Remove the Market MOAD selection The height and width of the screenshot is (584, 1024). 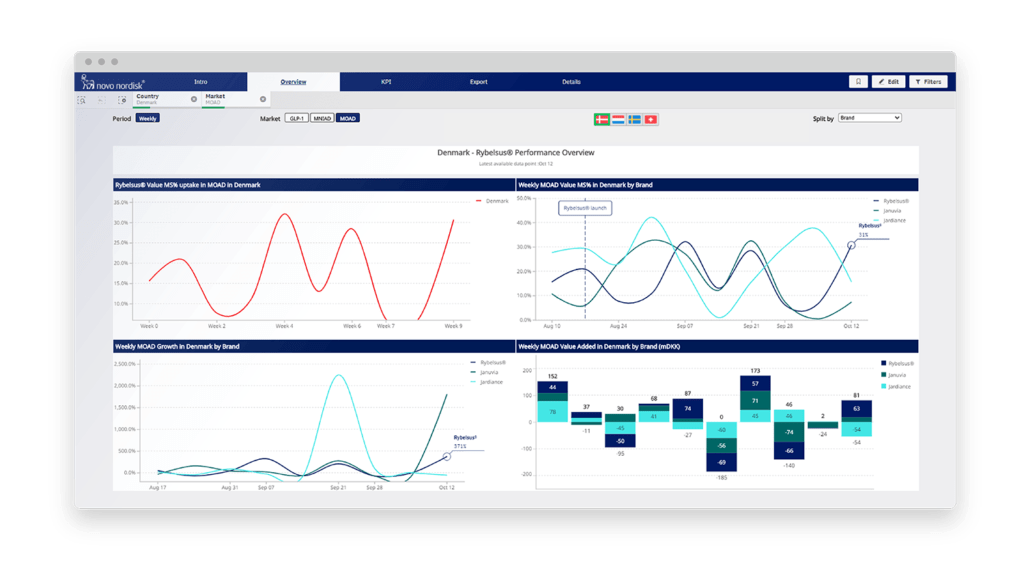263,99
